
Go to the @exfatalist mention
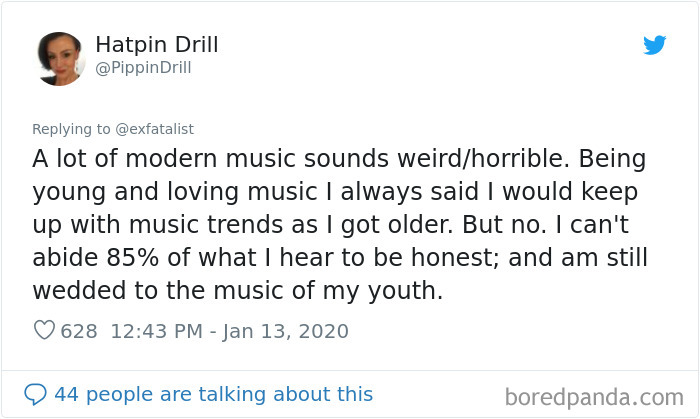(154, 129)
